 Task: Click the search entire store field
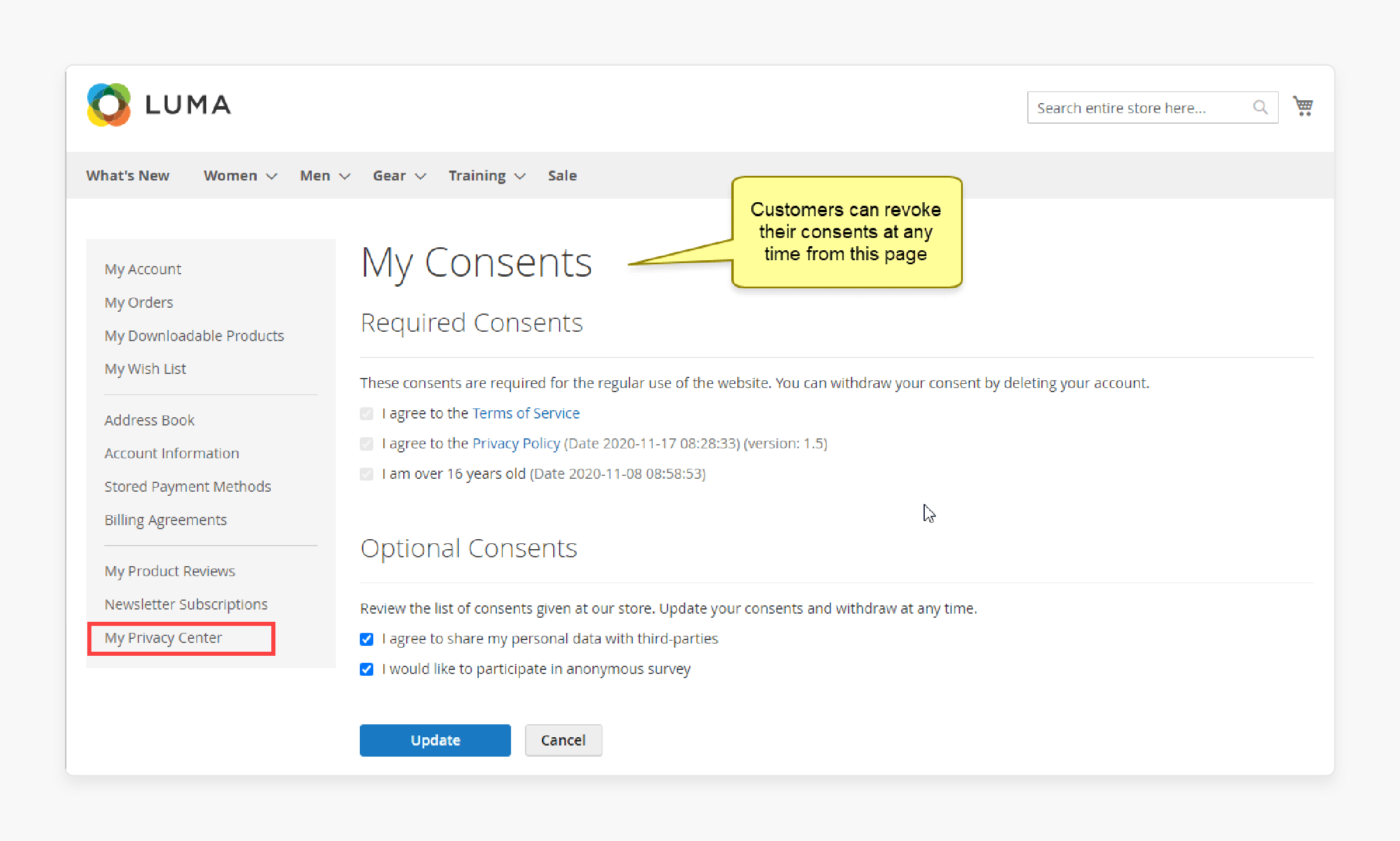[x=1152, y=107]
